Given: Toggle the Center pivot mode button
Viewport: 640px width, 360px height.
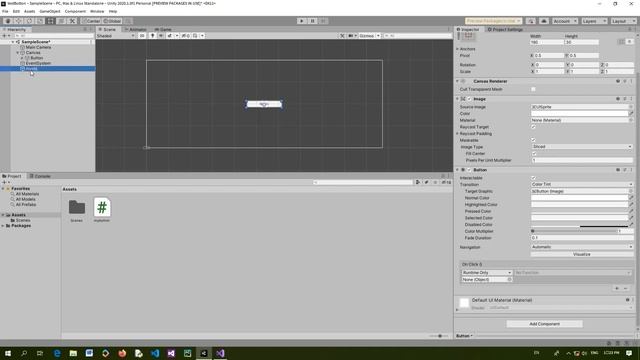Looking at the screenshot, I should (x=91, y=21).
